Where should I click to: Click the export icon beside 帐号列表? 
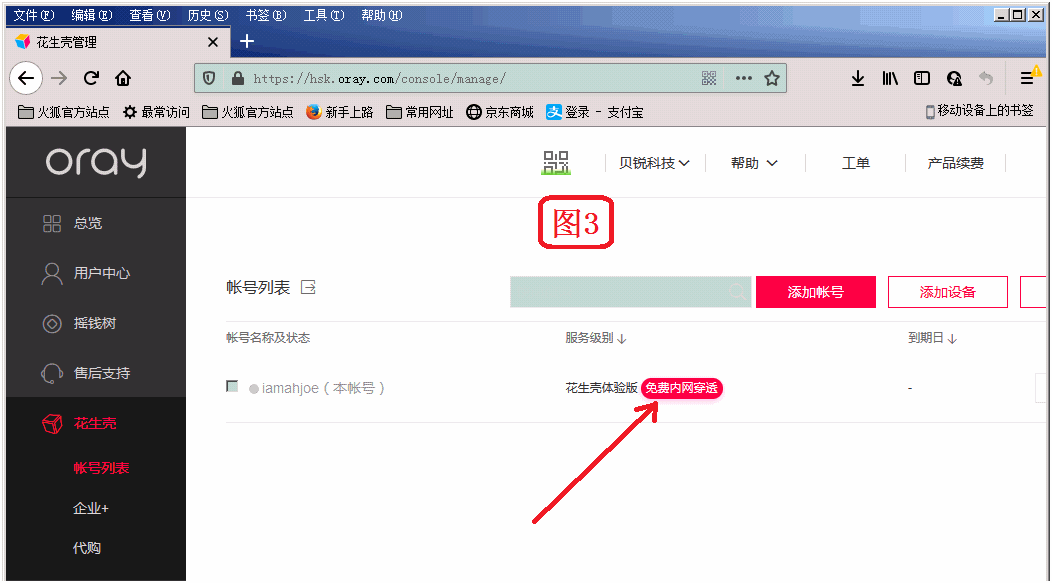[x=308, y=288]
